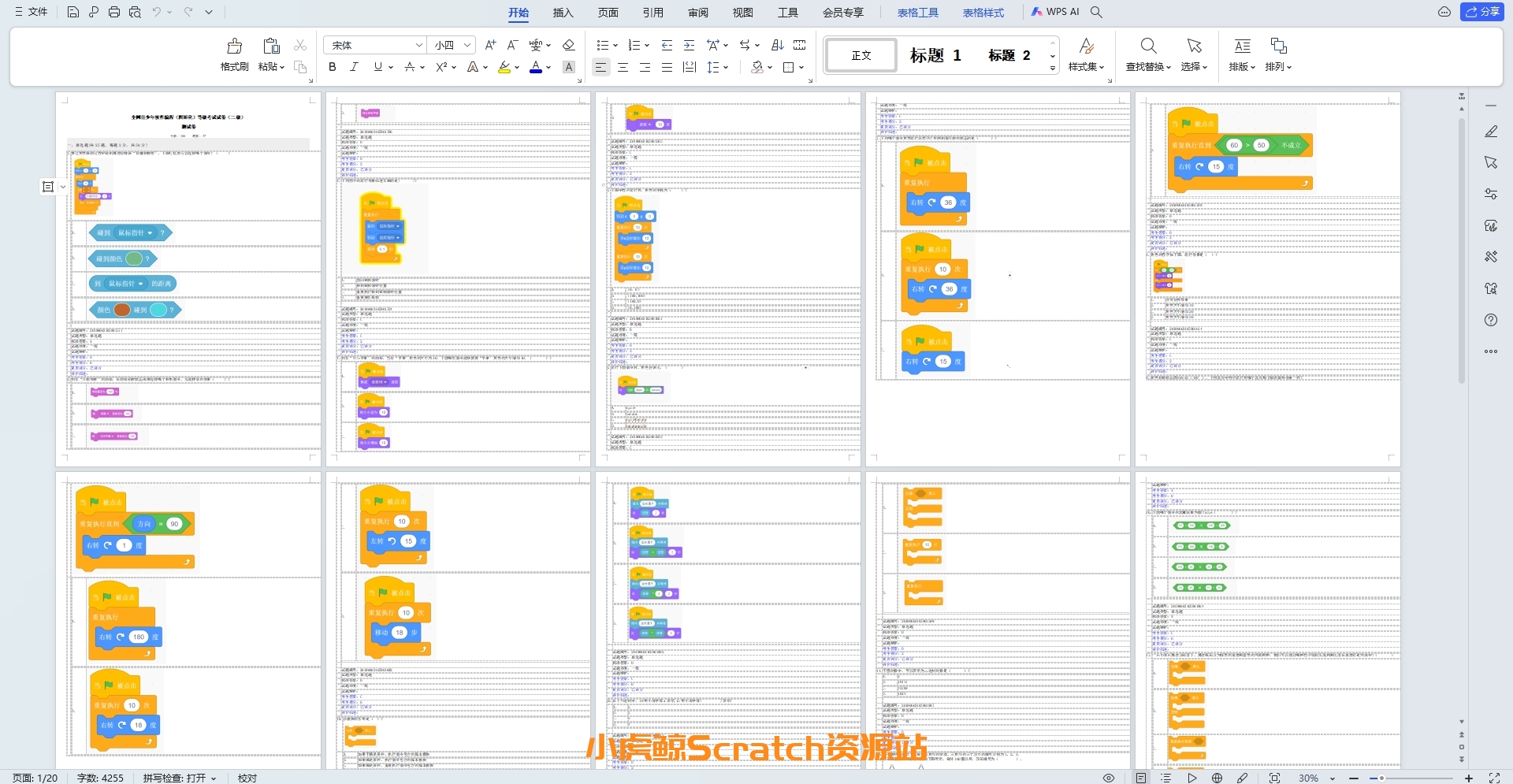Toggle spell check (拼写检查) in the status bar

click(179, 778)
